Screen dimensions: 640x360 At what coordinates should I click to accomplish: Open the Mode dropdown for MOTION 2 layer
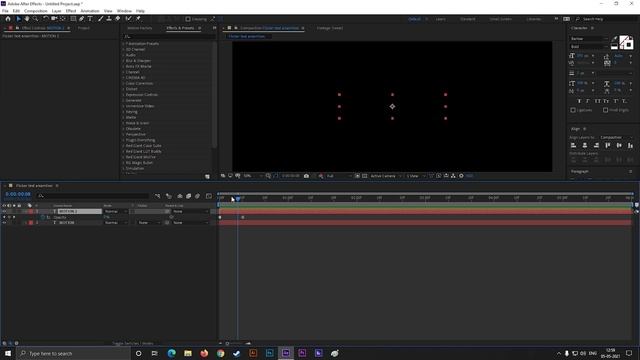[x=116, y=211]
